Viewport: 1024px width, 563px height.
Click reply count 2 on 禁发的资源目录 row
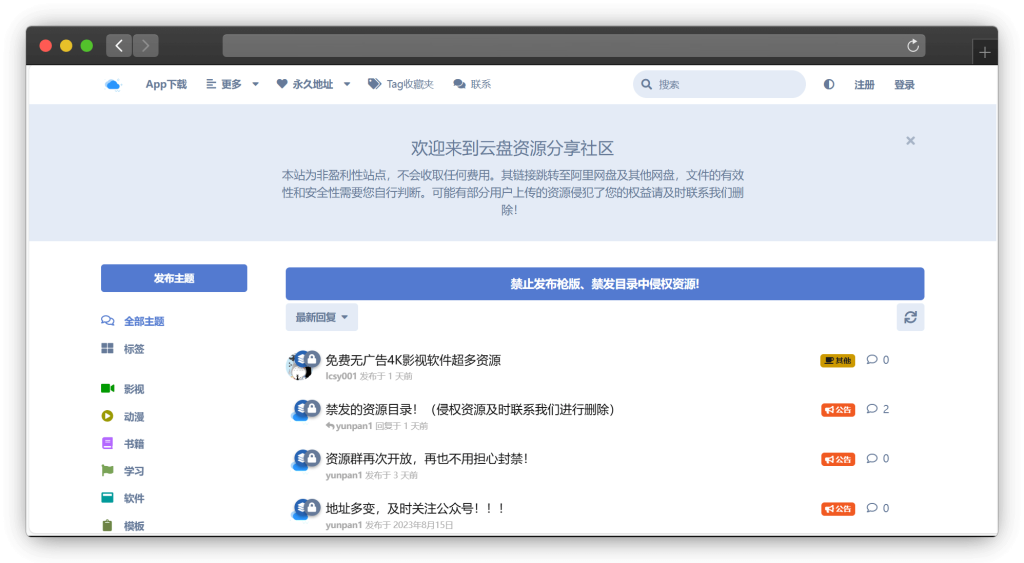pyautogui.click(x=878, y=409)
